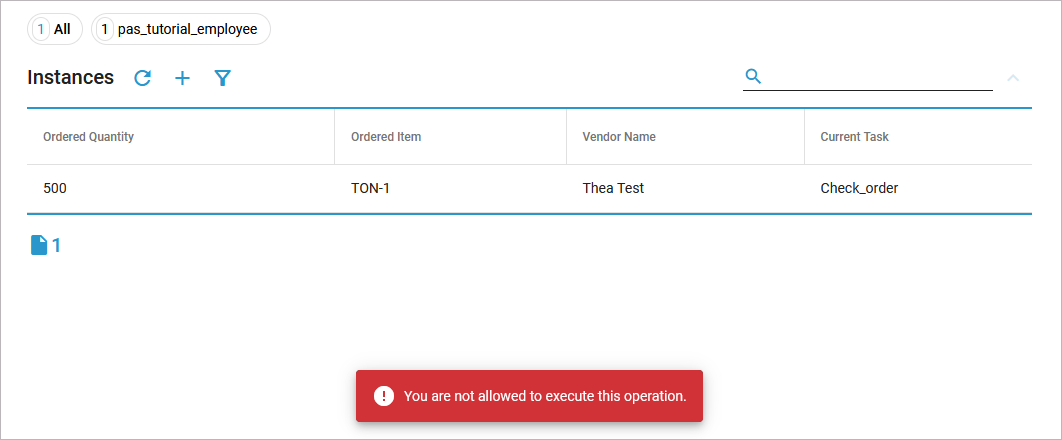1062x440 pixels.
Task: Click the page document icon
Action: (39, 245)
